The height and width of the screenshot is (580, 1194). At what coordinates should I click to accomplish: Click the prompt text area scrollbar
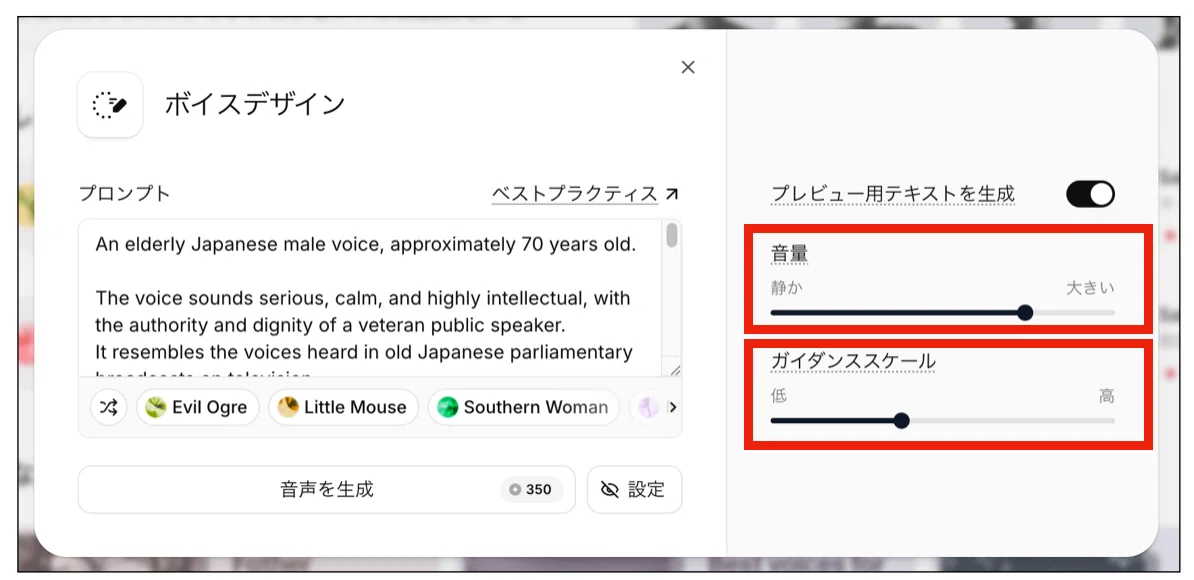672,234
